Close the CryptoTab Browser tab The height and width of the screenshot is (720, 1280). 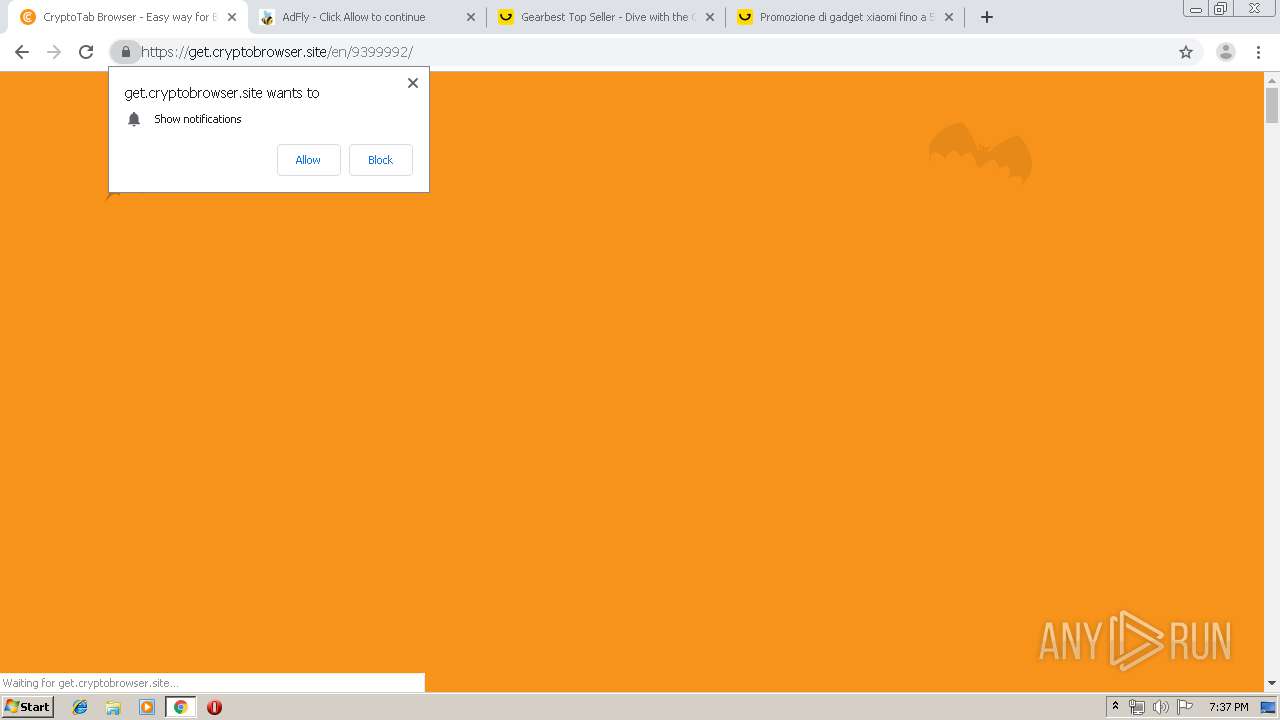coord(232,17)
